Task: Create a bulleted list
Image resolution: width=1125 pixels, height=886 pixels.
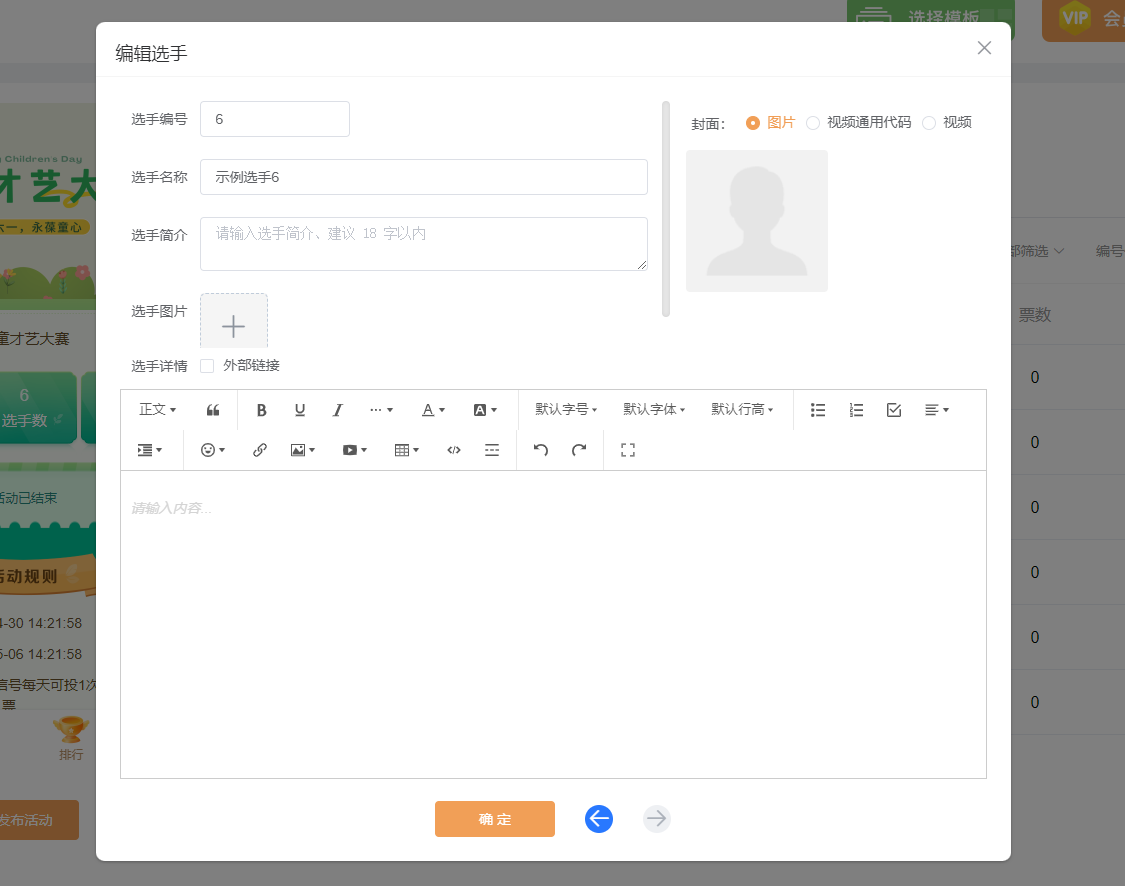Action: (x=818, y=410)
